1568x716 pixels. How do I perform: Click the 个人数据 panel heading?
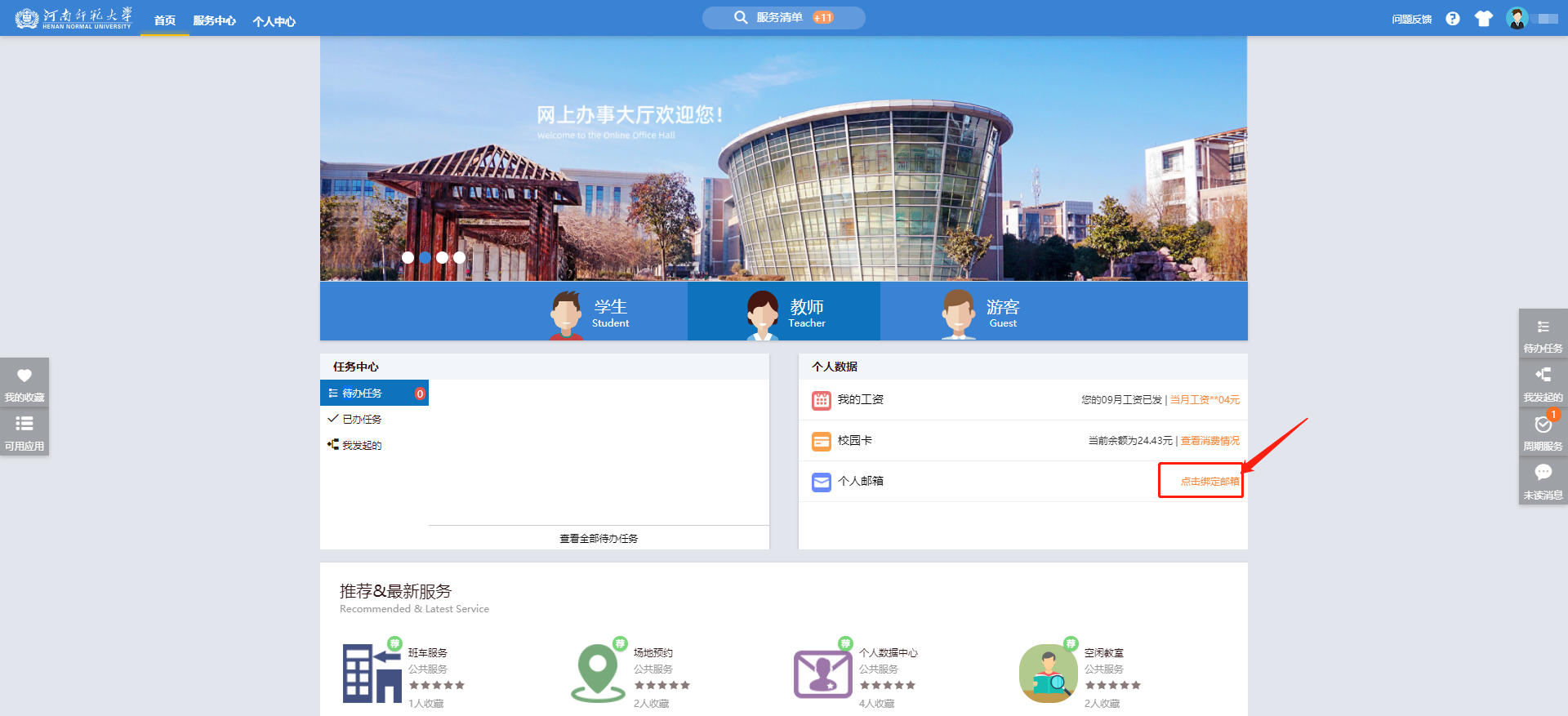coord(835,367)
